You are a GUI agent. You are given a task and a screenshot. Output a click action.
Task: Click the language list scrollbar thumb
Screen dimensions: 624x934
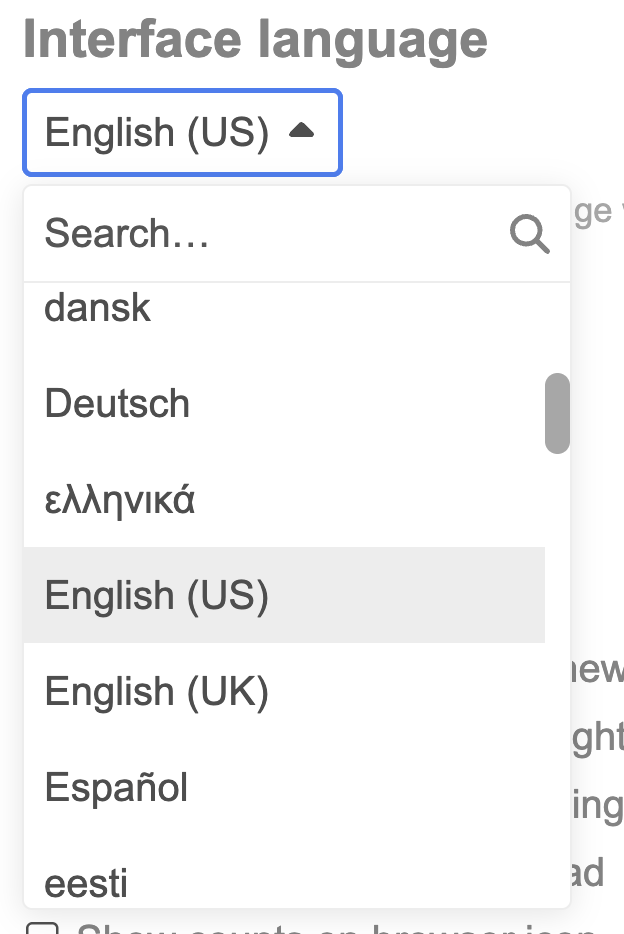click(x=557, y=413)
